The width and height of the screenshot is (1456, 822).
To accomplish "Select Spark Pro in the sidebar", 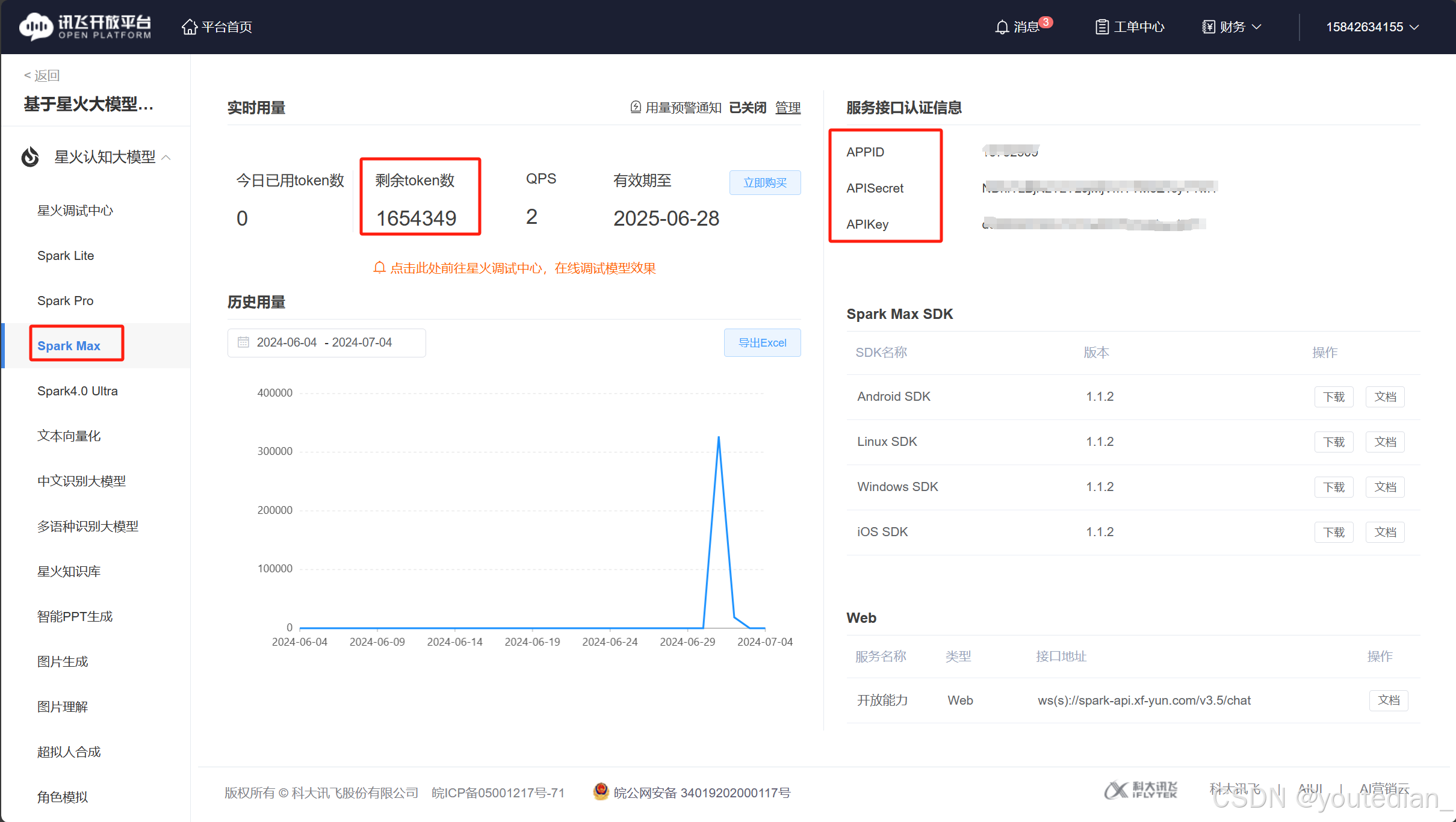I will [x=65, y=300].
